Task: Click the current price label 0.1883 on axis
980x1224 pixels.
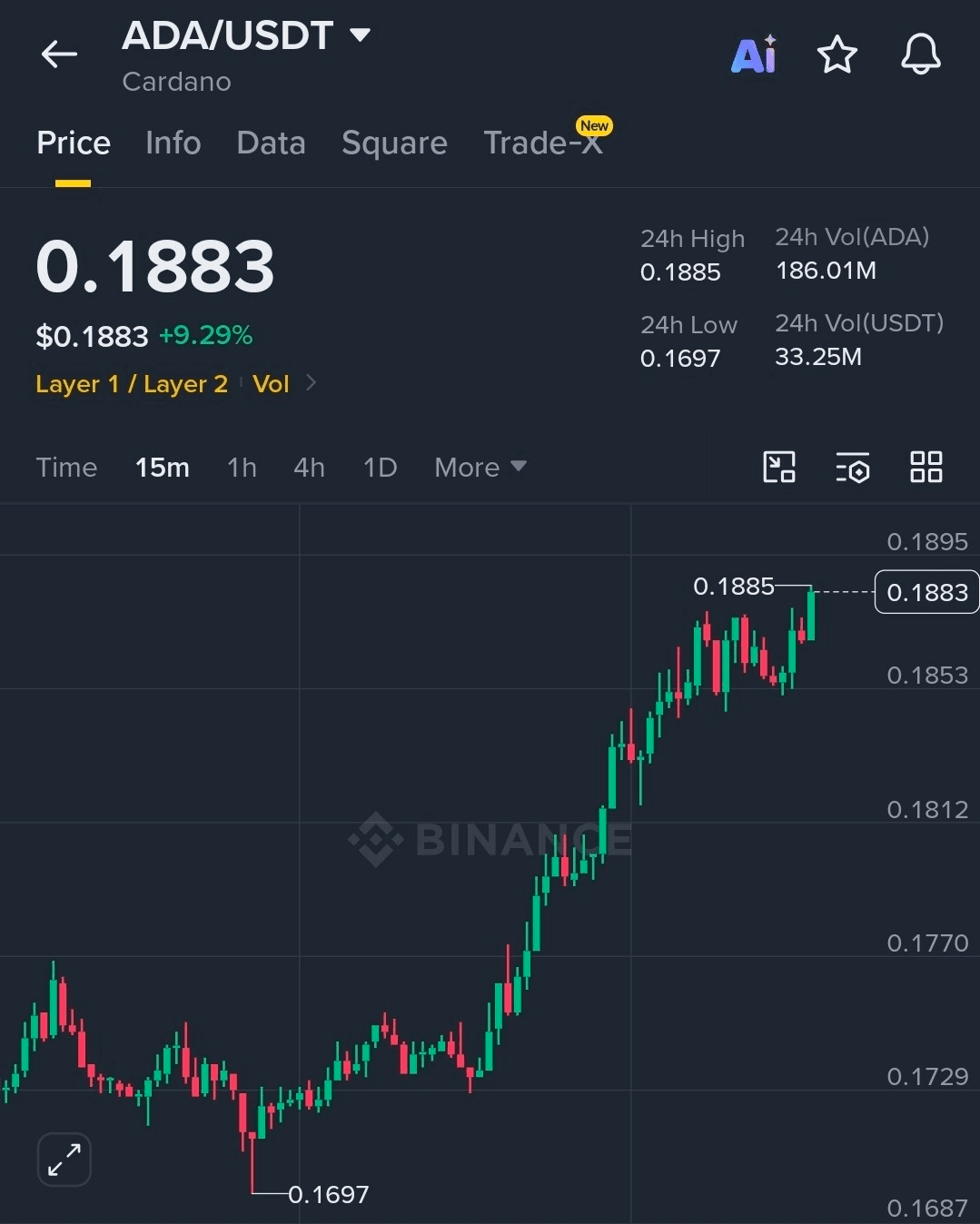Action: [926, 592]
